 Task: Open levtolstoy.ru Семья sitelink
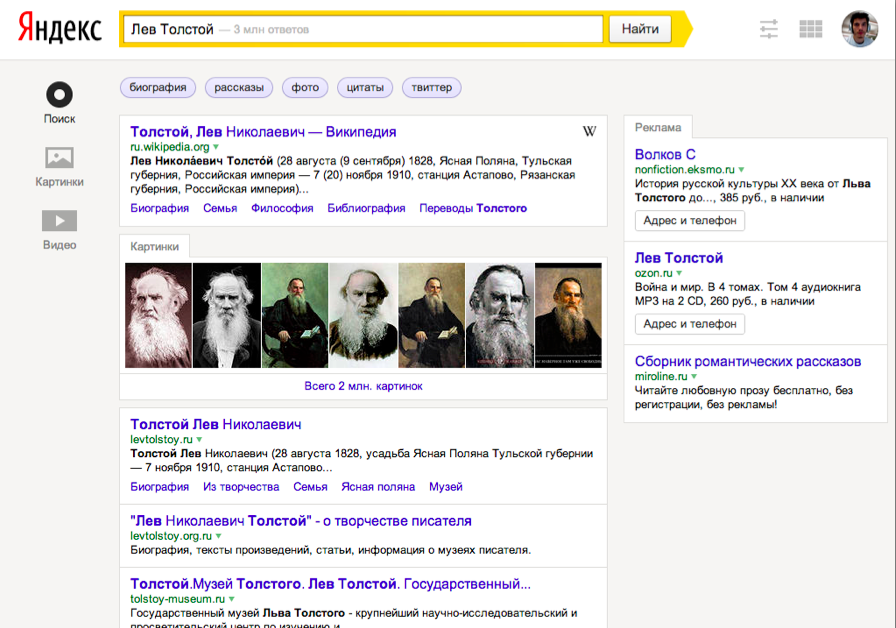tap(310, 487)
